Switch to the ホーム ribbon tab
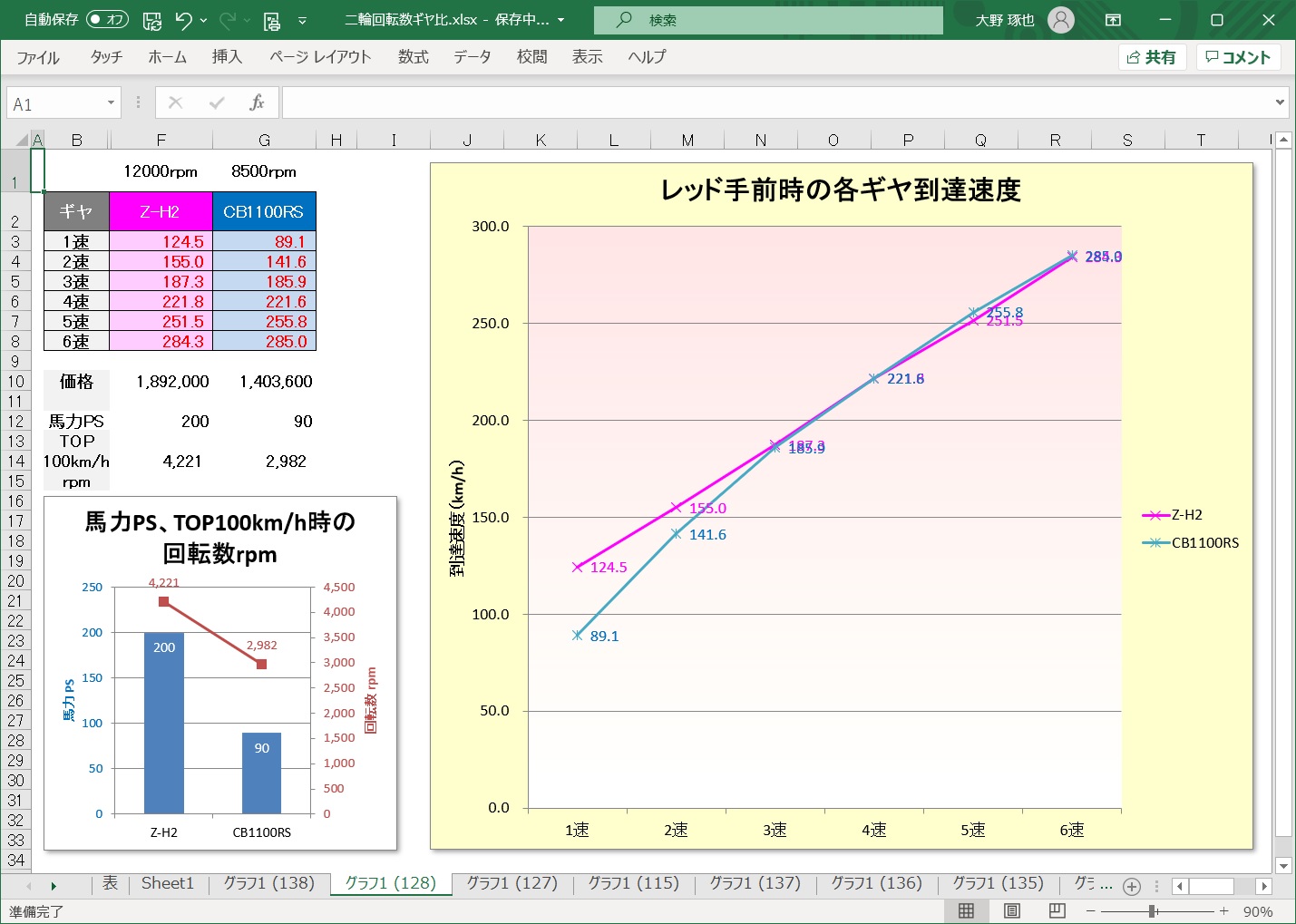1296x924 pixels. pos(168,57)
